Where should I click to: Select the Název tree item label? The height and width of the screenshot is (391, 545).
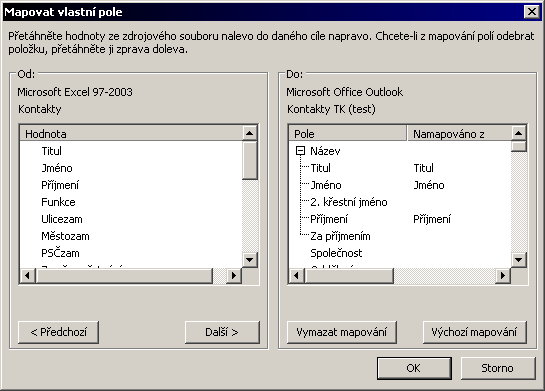coord(325,151)
